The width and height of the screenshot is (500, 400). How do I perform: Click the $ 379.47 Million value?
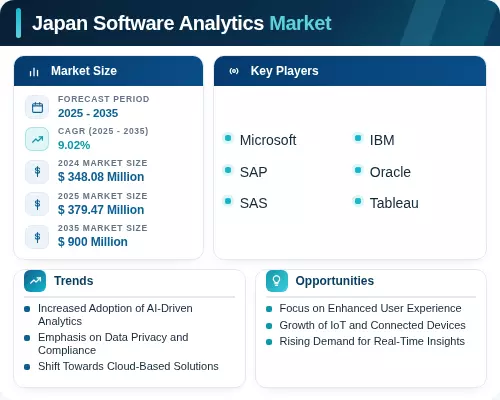[101, 210]
